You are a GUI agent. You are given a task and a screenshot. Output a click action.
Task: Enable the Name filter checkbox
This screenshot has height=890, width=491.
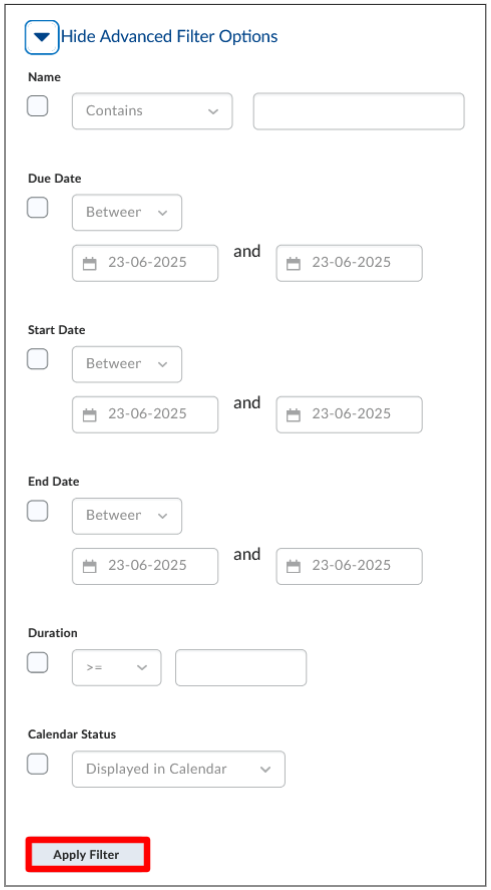[x=37, y=106]
